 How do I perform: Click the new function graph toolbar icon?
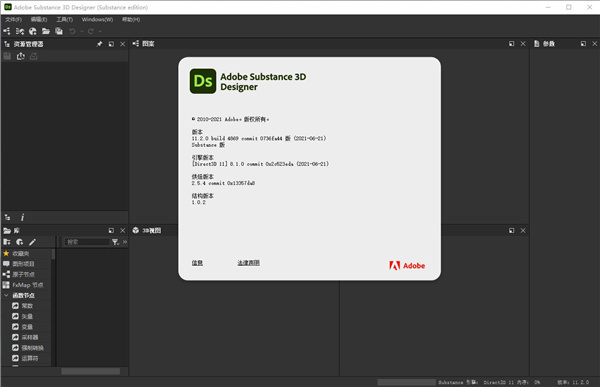(20, 31)
